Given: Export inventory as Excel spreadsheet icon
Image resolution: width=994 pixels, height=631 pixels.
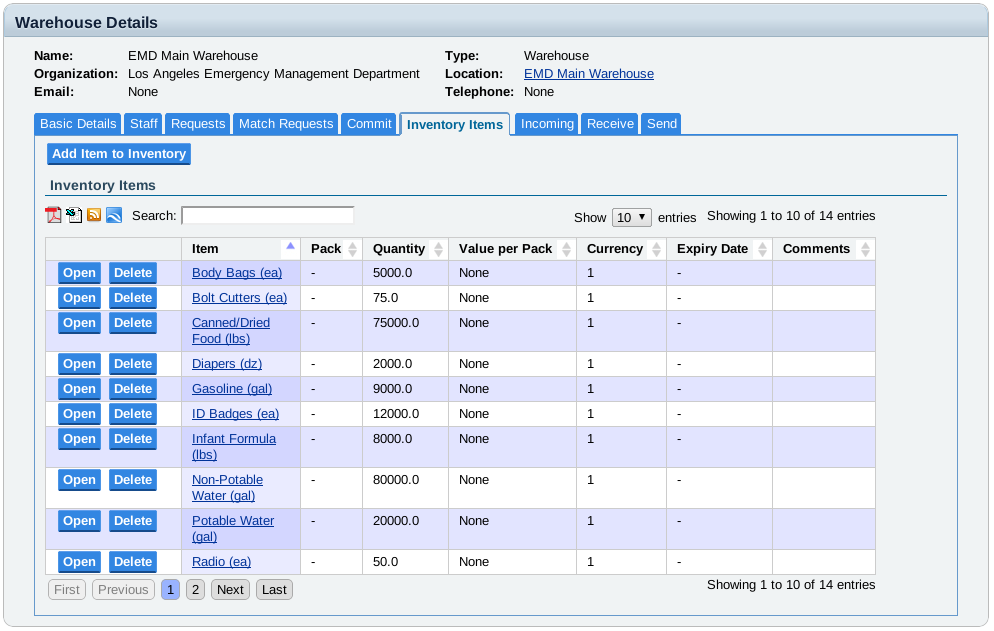Looking at the screenshot, I should tap(74, 215).
